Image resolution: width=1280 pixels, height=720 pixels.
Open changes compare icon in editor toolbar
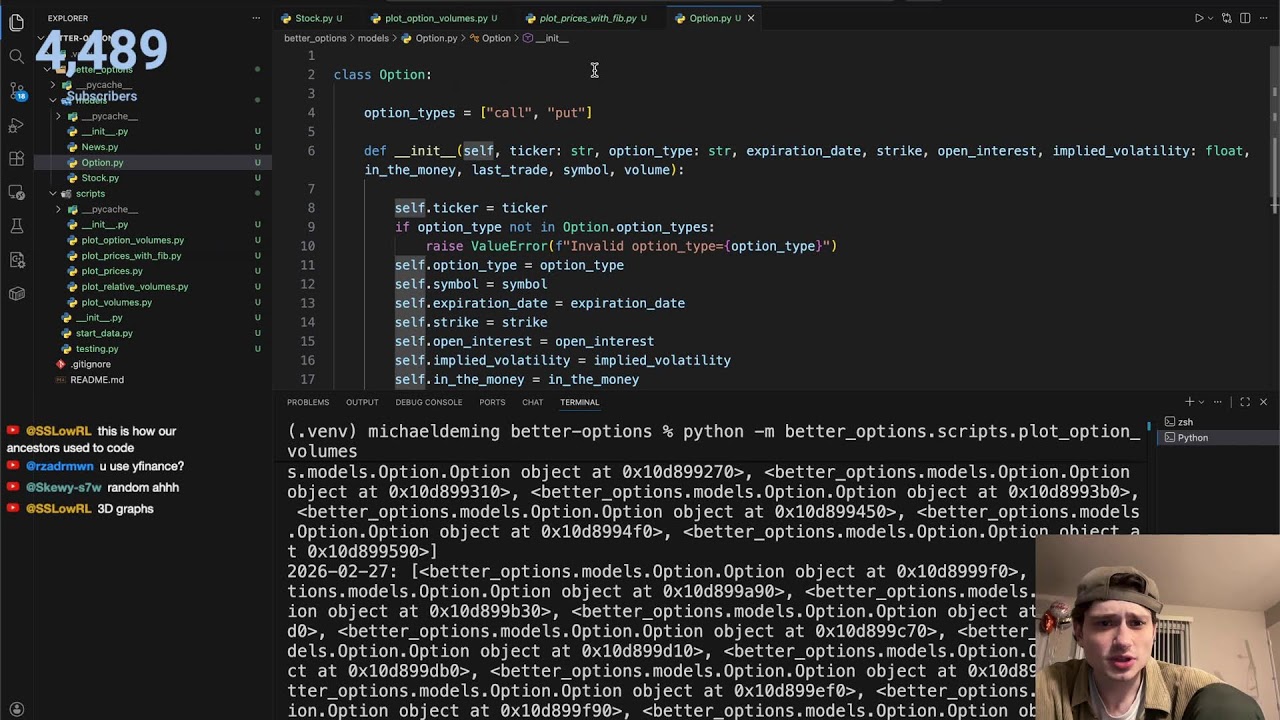click(1226, 18)
